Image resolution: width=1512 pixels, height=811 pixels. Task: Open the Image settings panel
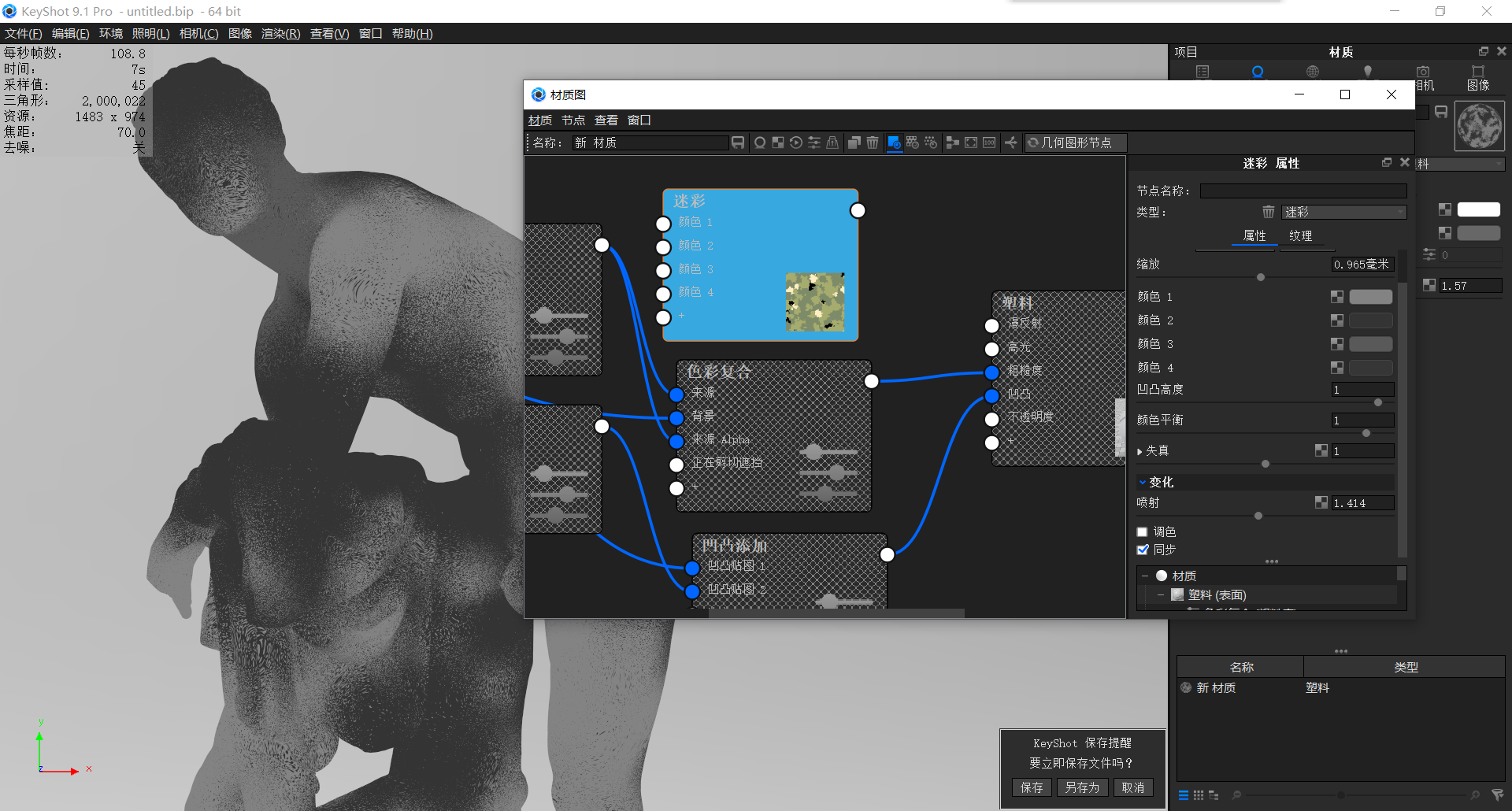tap(1478, 71)
